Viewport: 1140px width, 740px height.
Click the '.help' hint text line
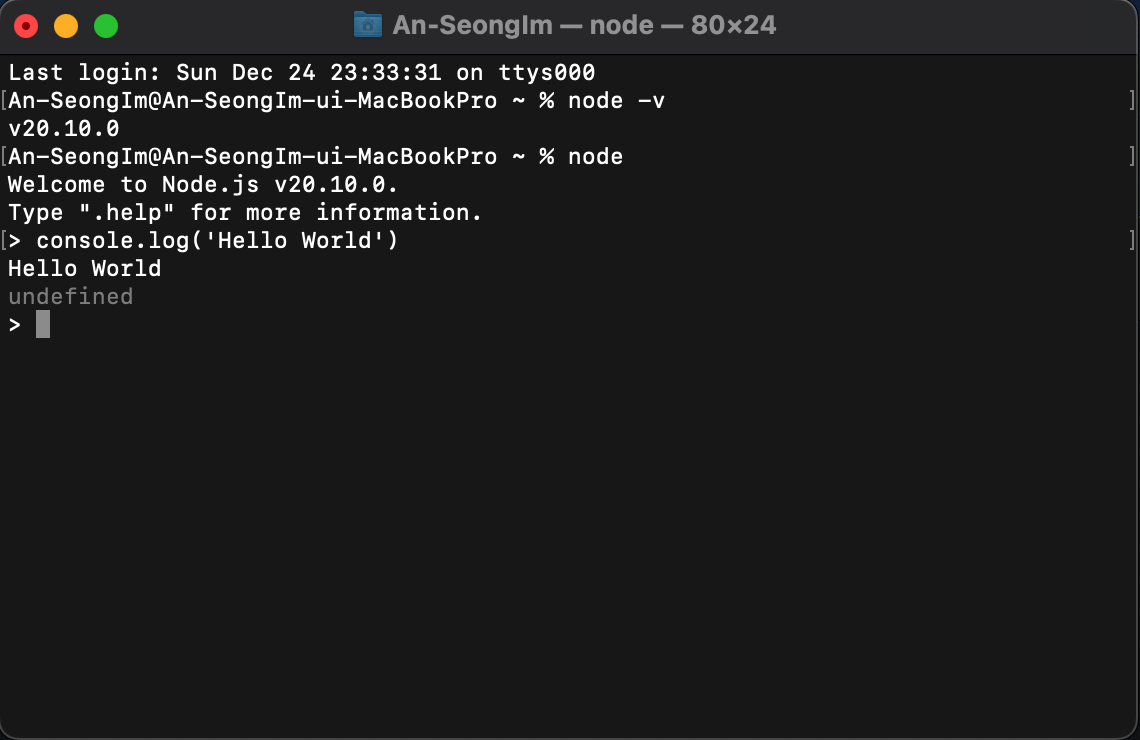245,212
